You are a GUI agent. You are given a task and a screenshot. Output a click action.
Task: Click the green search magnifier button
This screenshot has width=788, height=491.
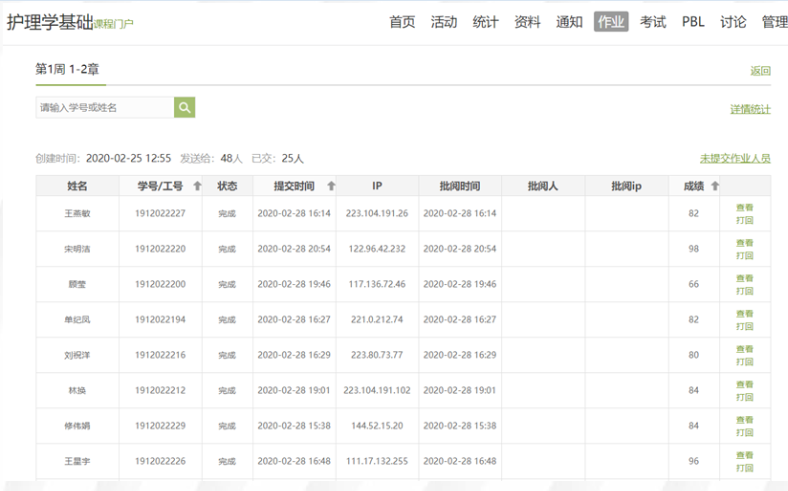click(184, 107)
